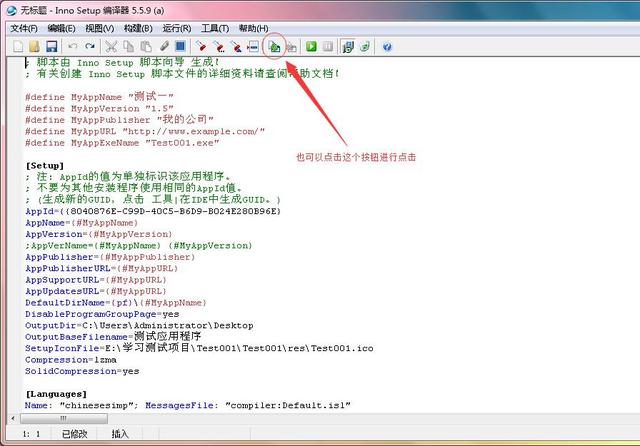Cut selection with the scissors icon
Viewport: 640px width, 446px height.
[111, 47]
